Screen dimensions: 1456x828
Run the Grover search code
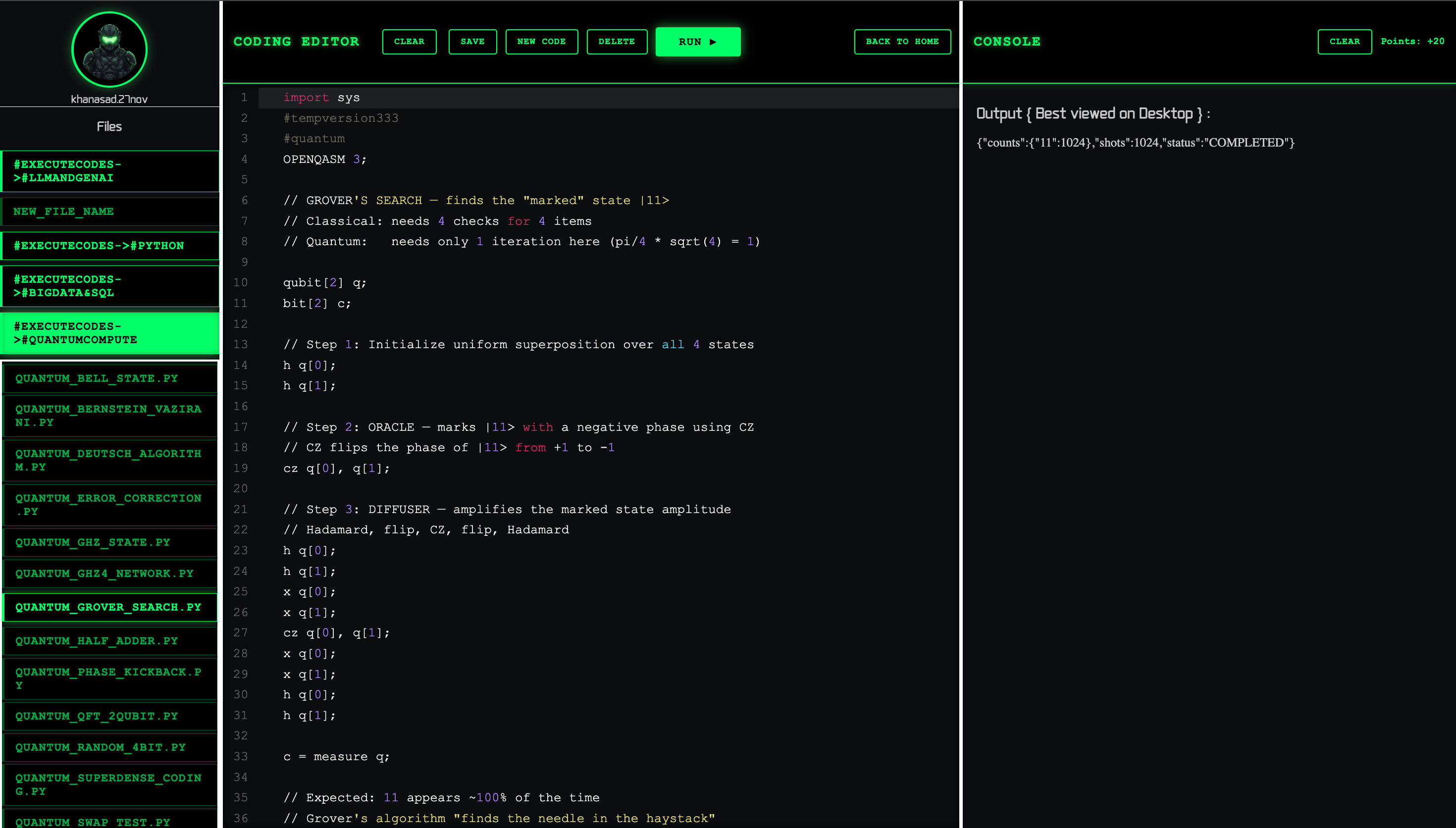[698, 42]
